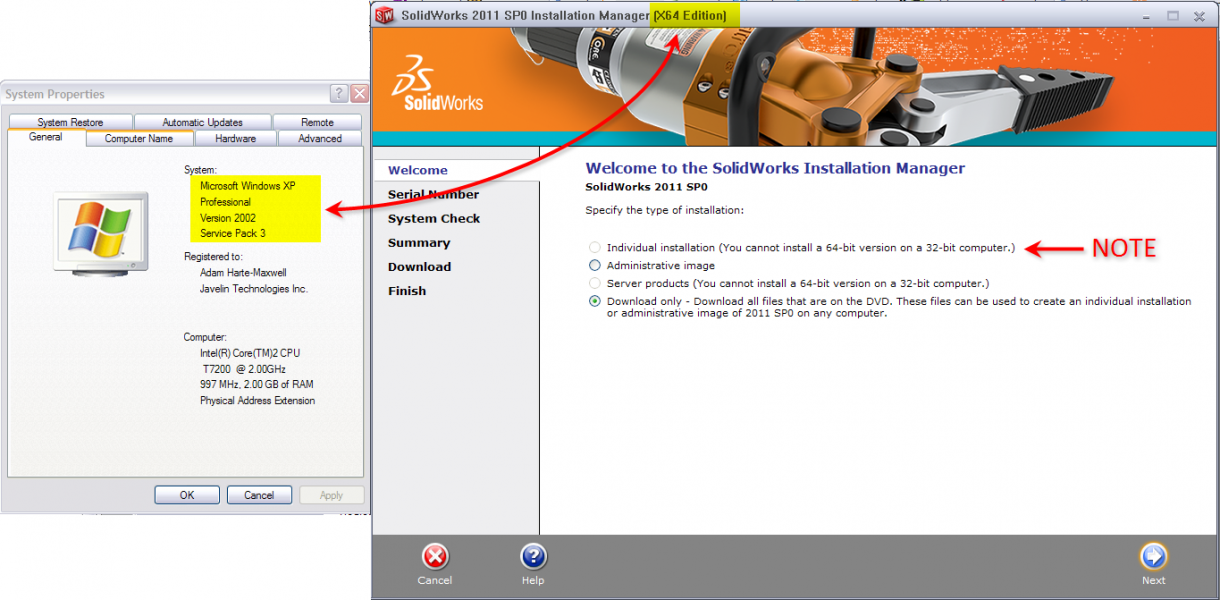
Task: Click the 'SolidWorks 2011 SP0' subtitle text
Action: [646, 187]
